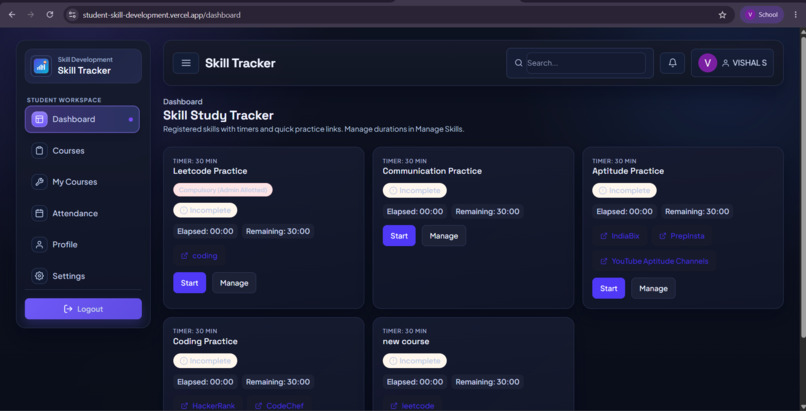Click the Skill Study Tracker heading

click(218, 115)
